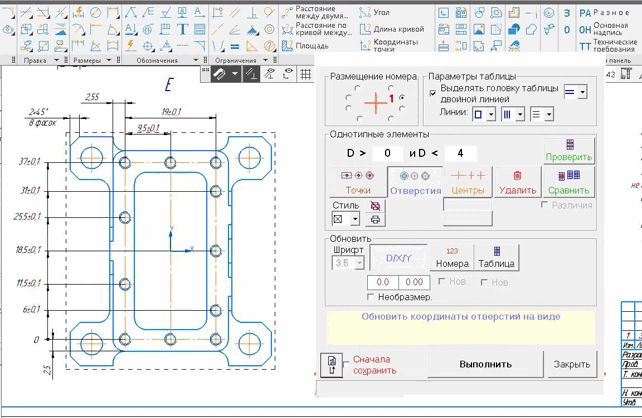642x418 pixels.
Task: Click the Сначала сохранить save icon
Action: point(331,365)
